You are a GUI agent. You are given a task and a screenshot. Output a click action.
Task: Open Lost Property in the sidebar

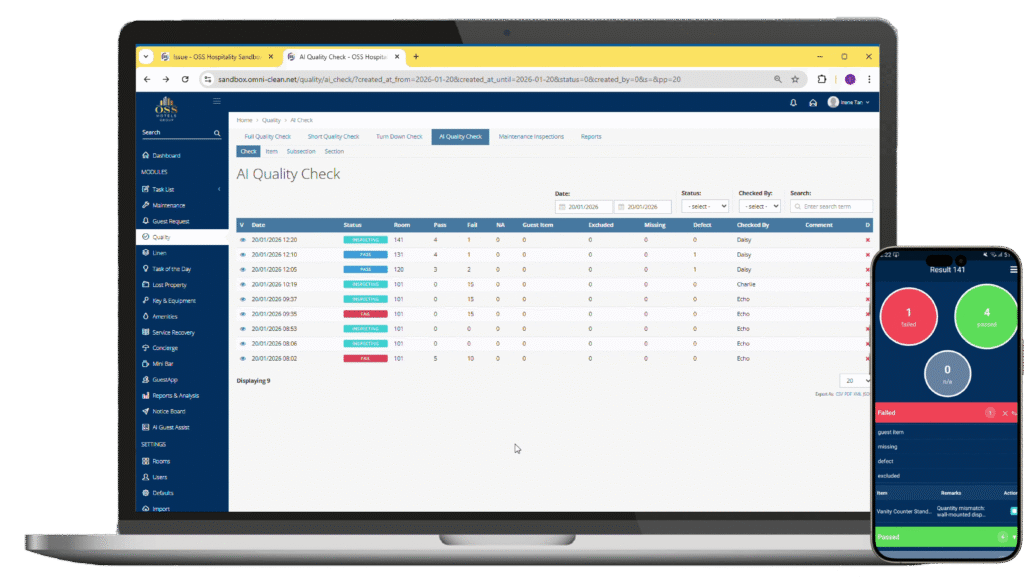point(171,285)
